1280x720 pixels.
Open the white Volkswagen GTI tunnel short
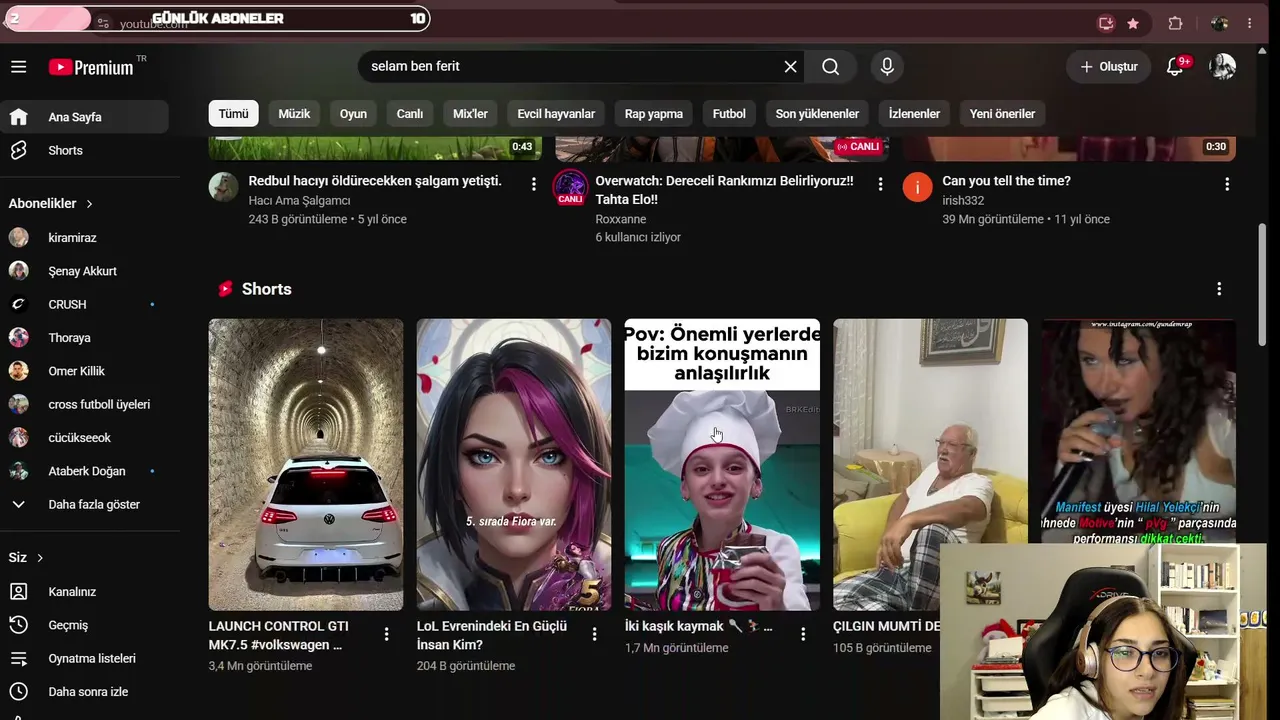[306, 464]
